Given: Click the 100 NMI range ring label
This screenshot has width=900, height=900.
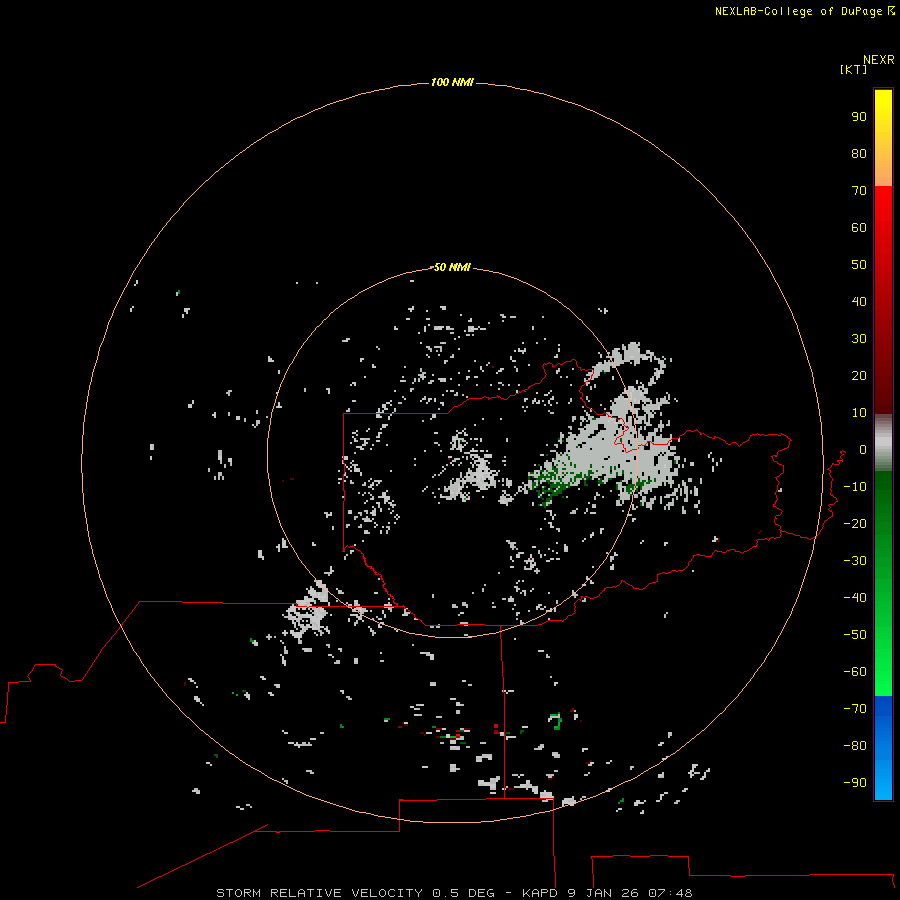Looking at the screenshot, I should click(452, 82).
